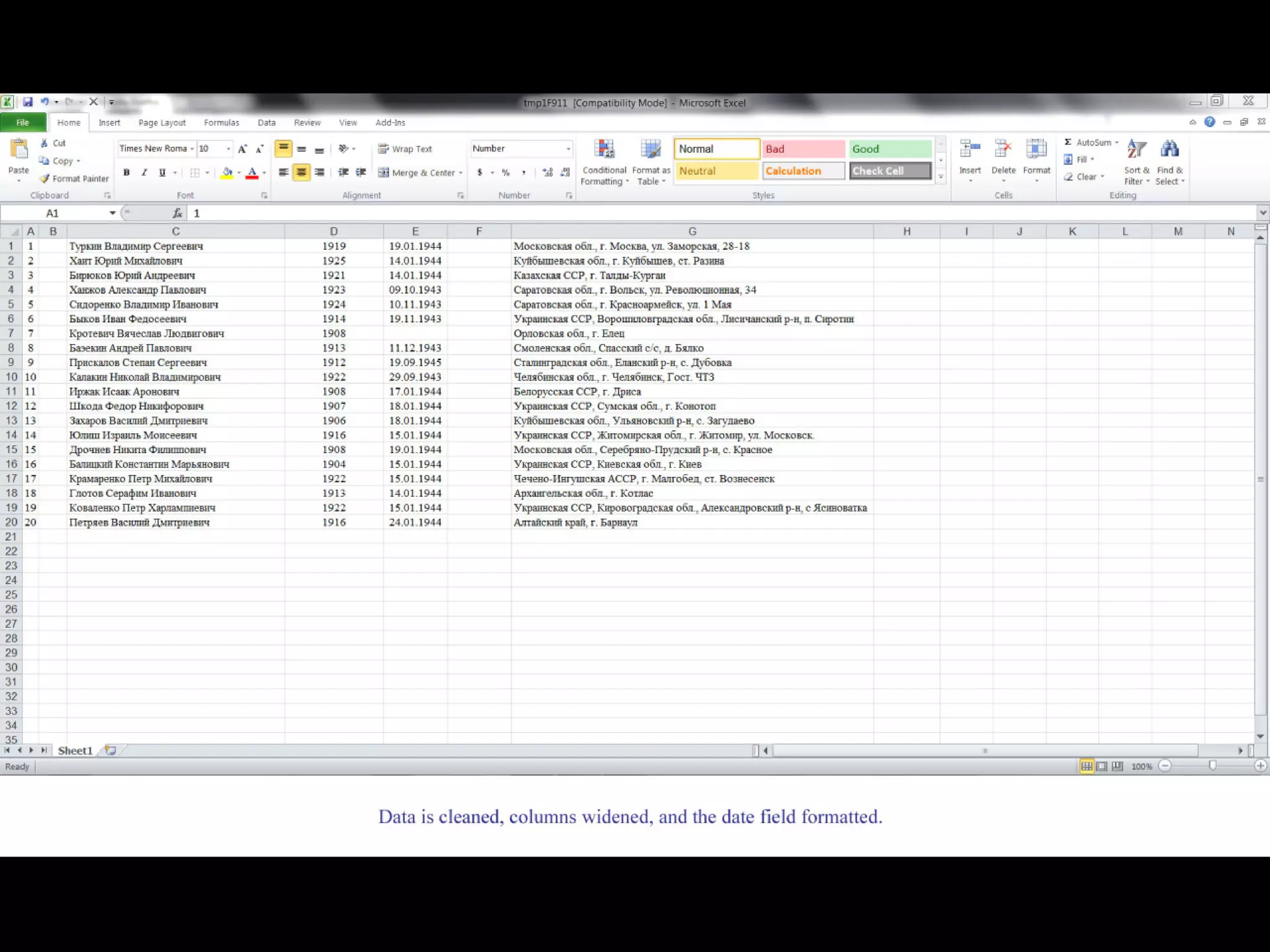Click the Copy icon

(44, 161)
